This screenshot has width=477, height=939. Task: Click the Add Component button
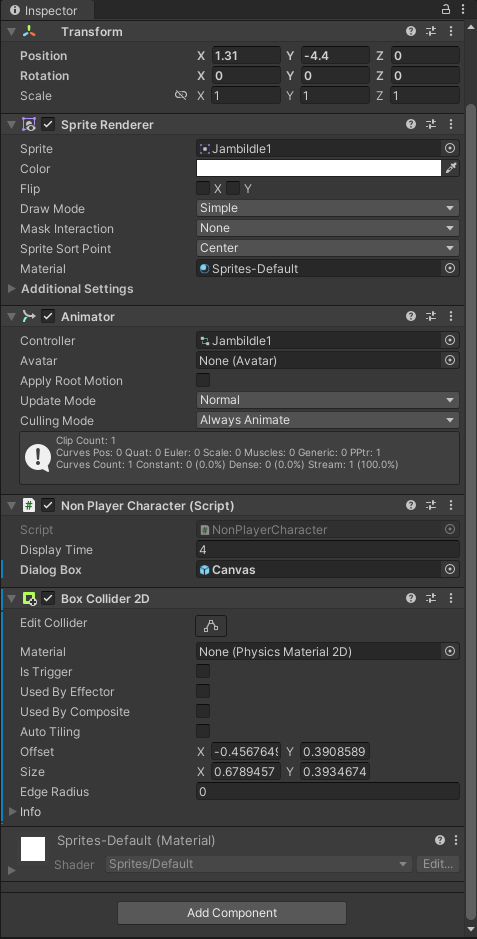click(x=232, y=913)
